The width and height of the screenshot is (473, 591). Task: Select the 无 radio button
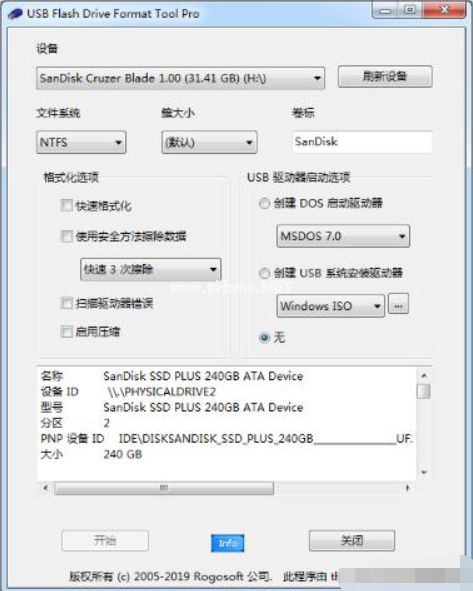pos(265,337)
